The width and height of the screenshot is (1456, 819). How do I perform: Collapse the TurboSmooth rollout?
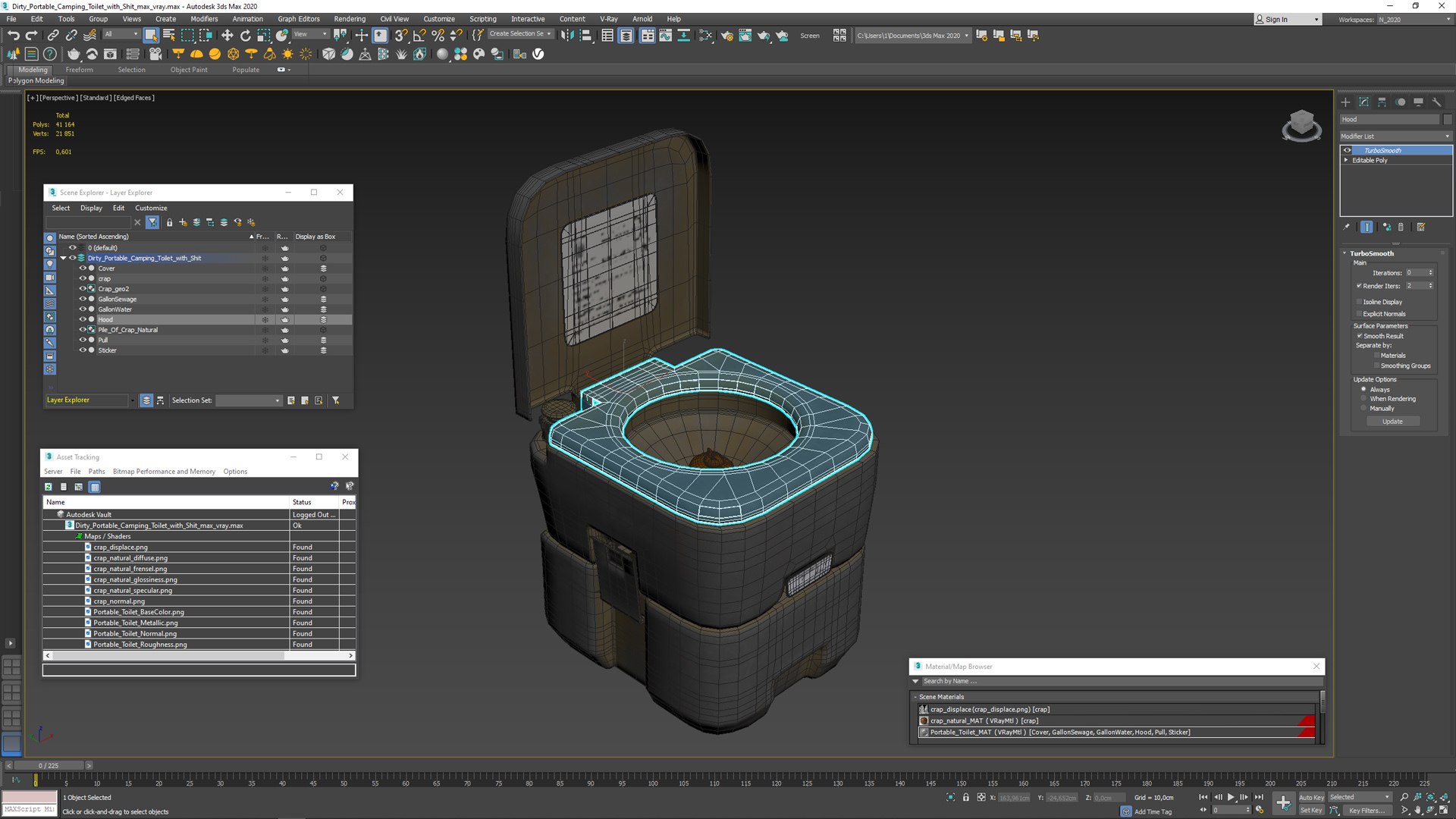pyautogui.click(x=1345, y=253)
